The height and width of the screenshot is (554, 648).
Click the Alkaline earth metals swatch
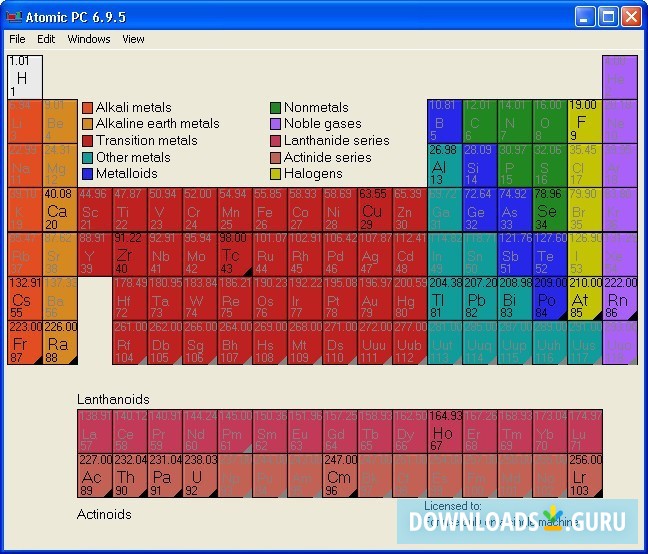click(87, 124)
